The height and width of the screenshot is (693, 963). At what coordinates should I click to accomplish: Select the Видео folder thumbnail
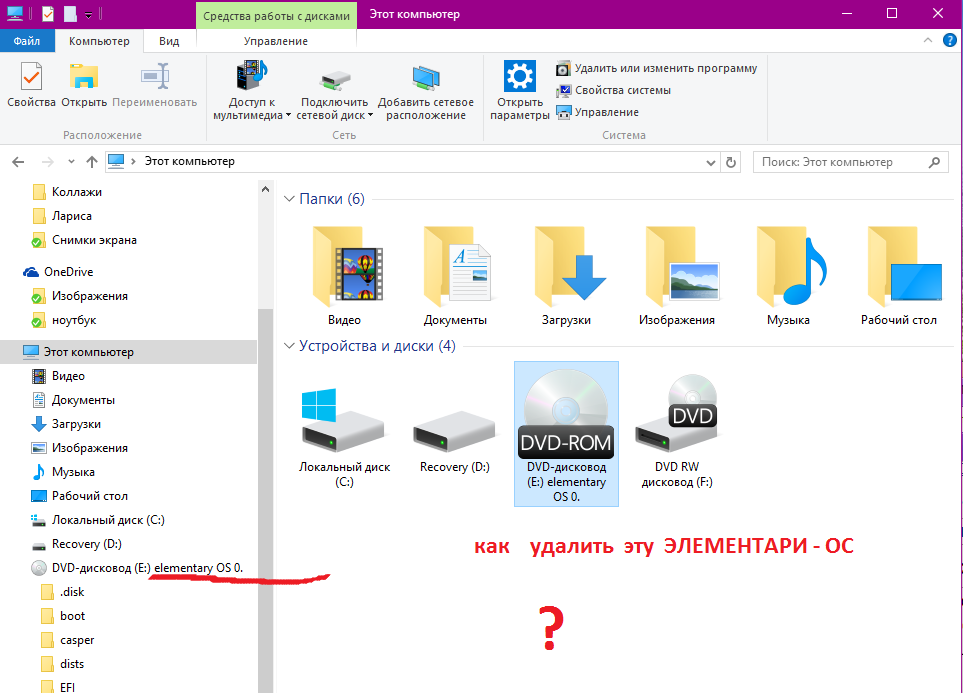tap(345, 276)
